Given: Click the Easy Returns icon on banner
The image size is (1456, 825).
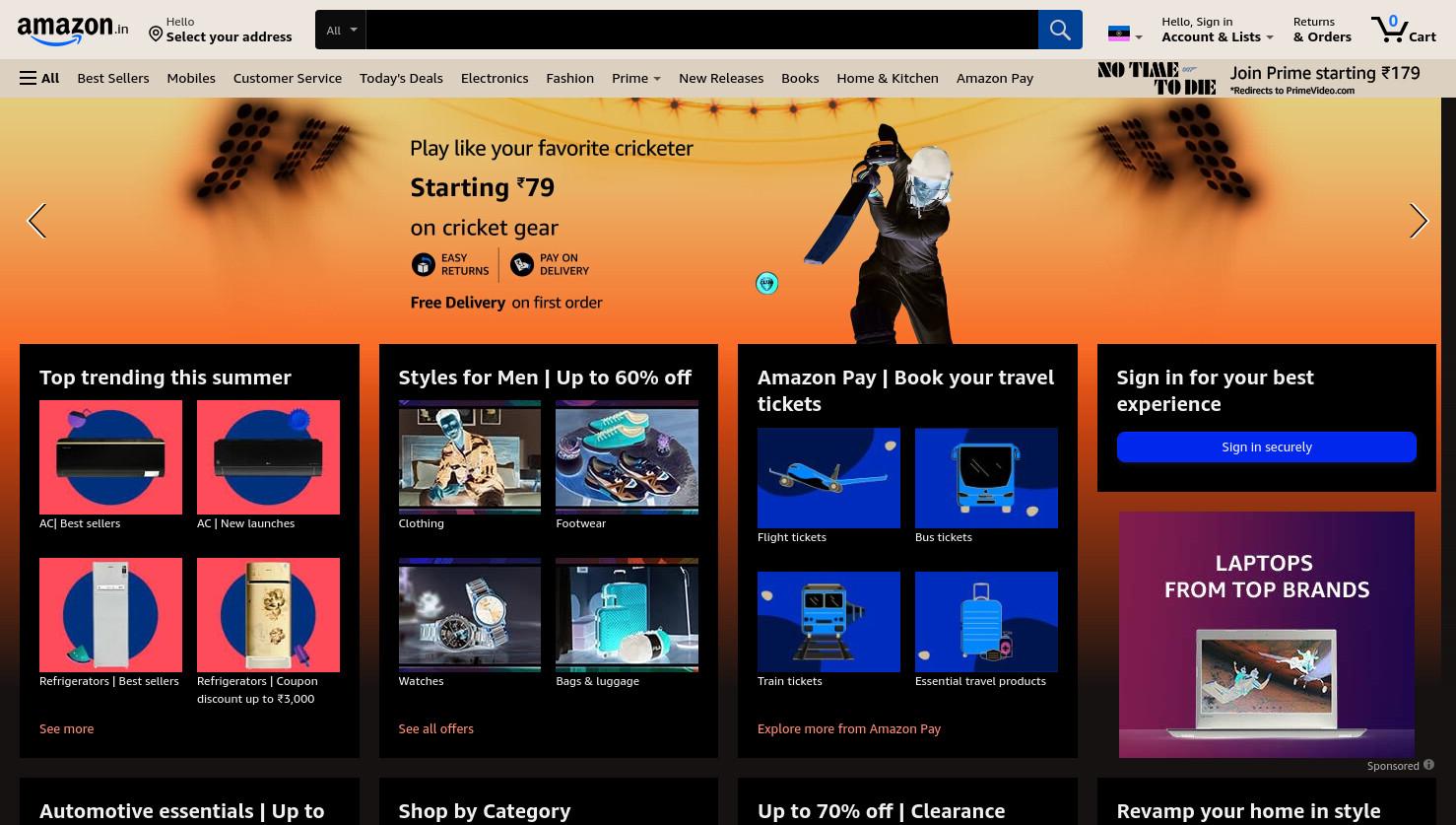Looking at the screenshot, I should click(x=423, y=264).
